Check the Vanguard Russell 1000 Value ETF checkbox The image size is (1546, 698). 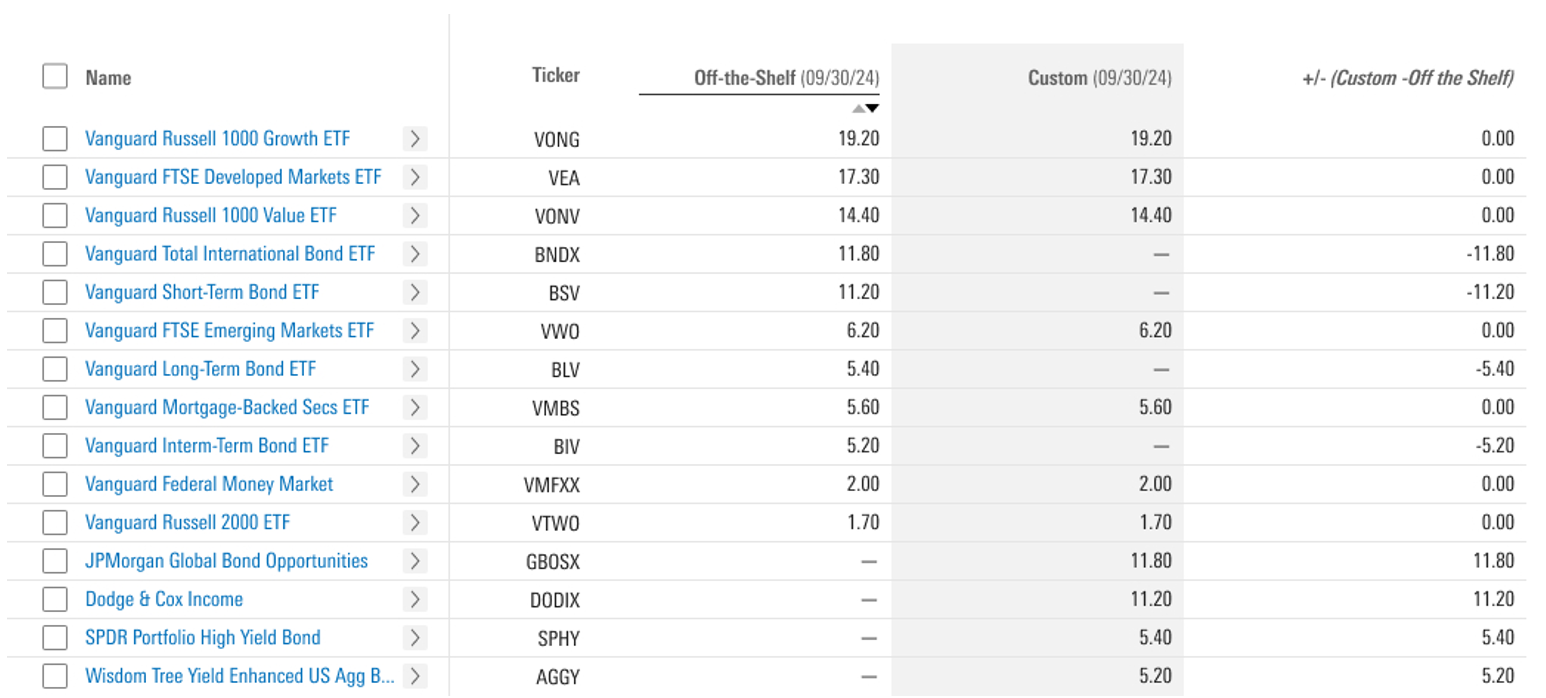coord(55,216)
